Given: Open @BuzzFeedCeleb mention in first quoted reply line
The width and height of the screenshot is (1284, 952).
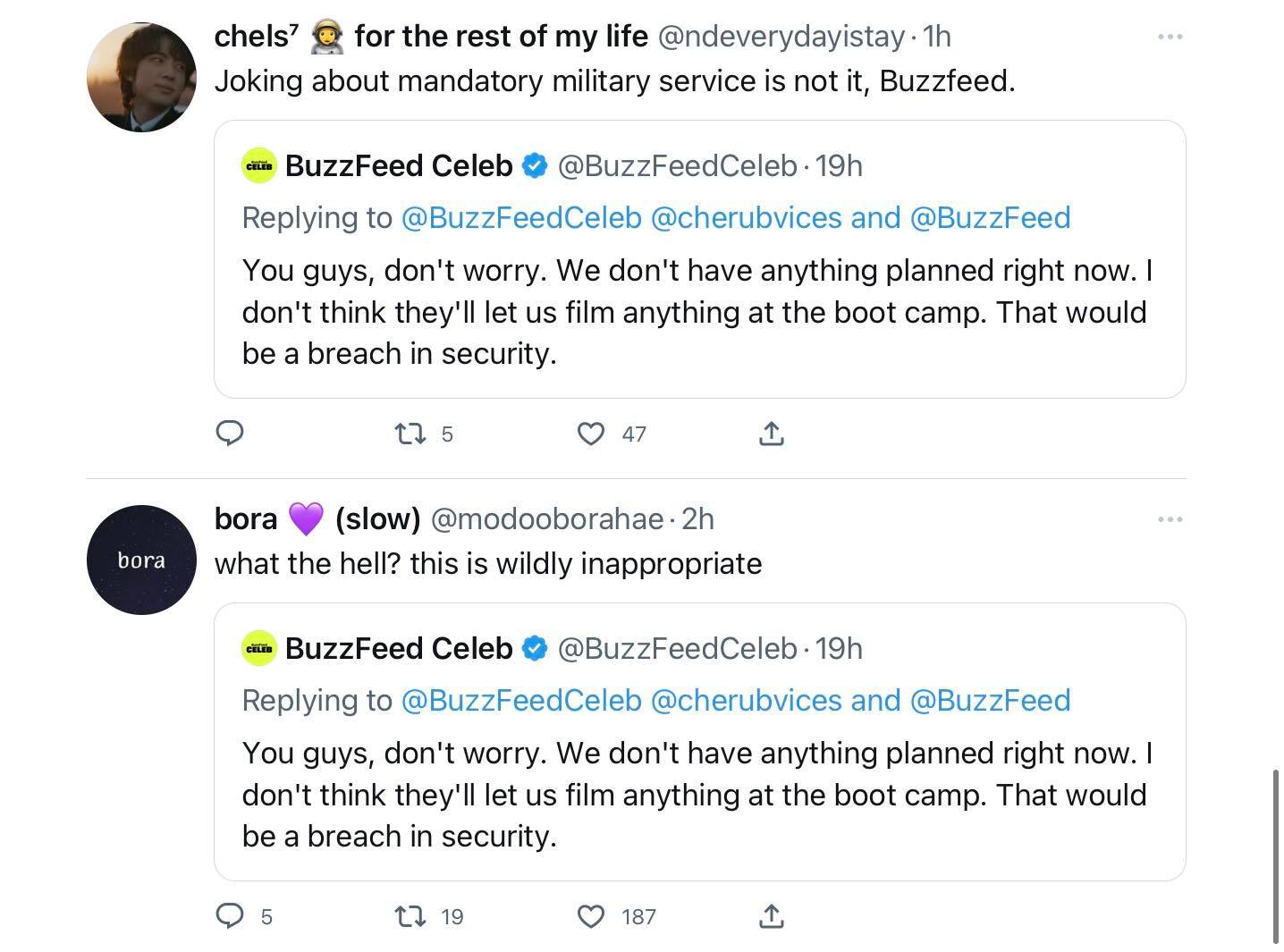Looking at the screenshot, I should pyautogui.click(x=521, y=218).
